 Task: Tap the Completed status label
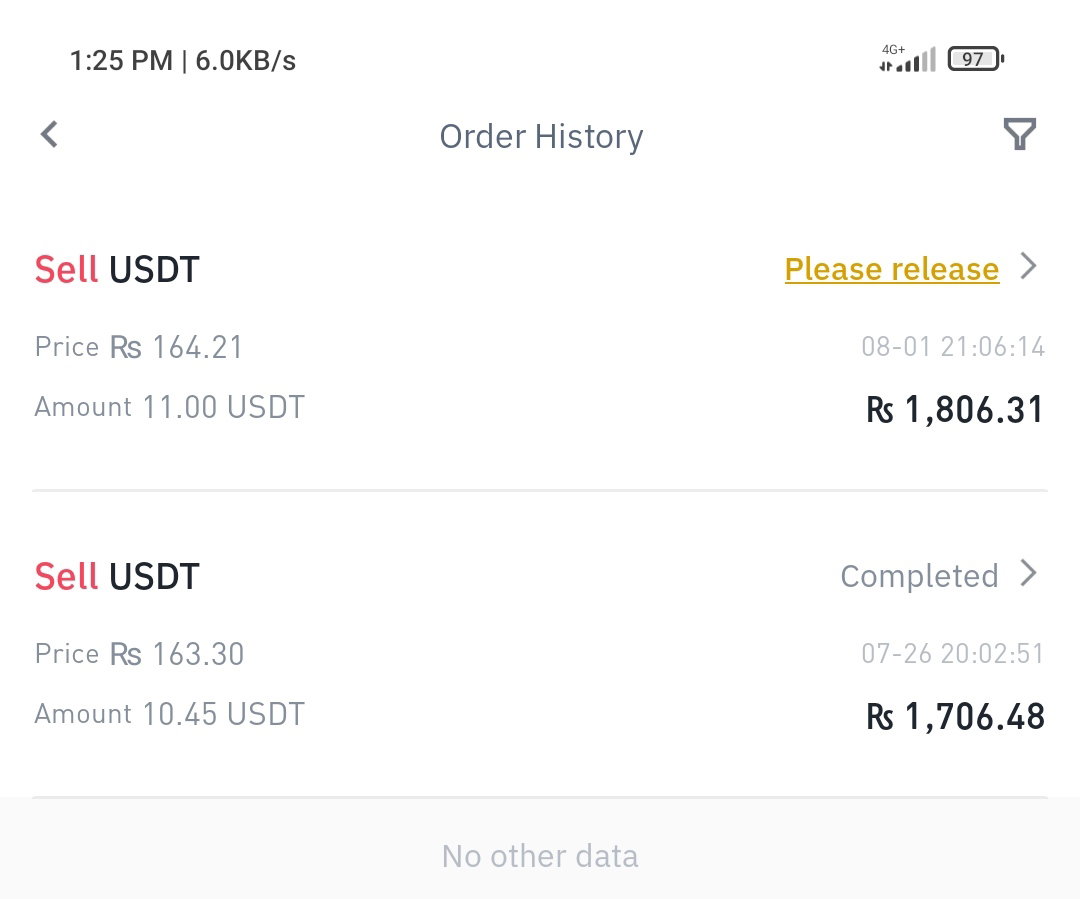pos(919,576)
